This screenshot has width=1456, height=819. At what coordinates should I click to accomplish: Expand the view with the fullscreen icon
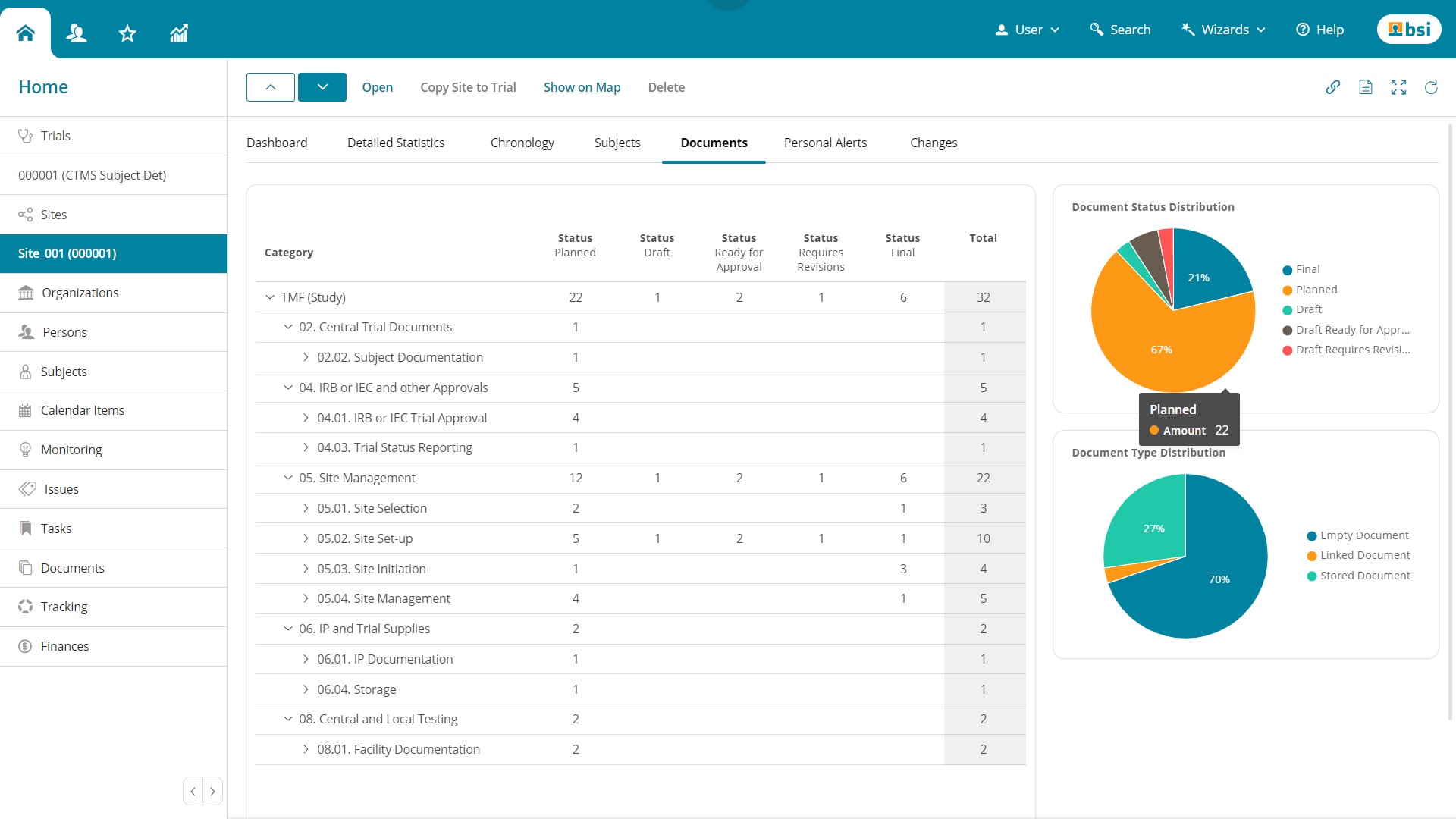click(1398, 87)
